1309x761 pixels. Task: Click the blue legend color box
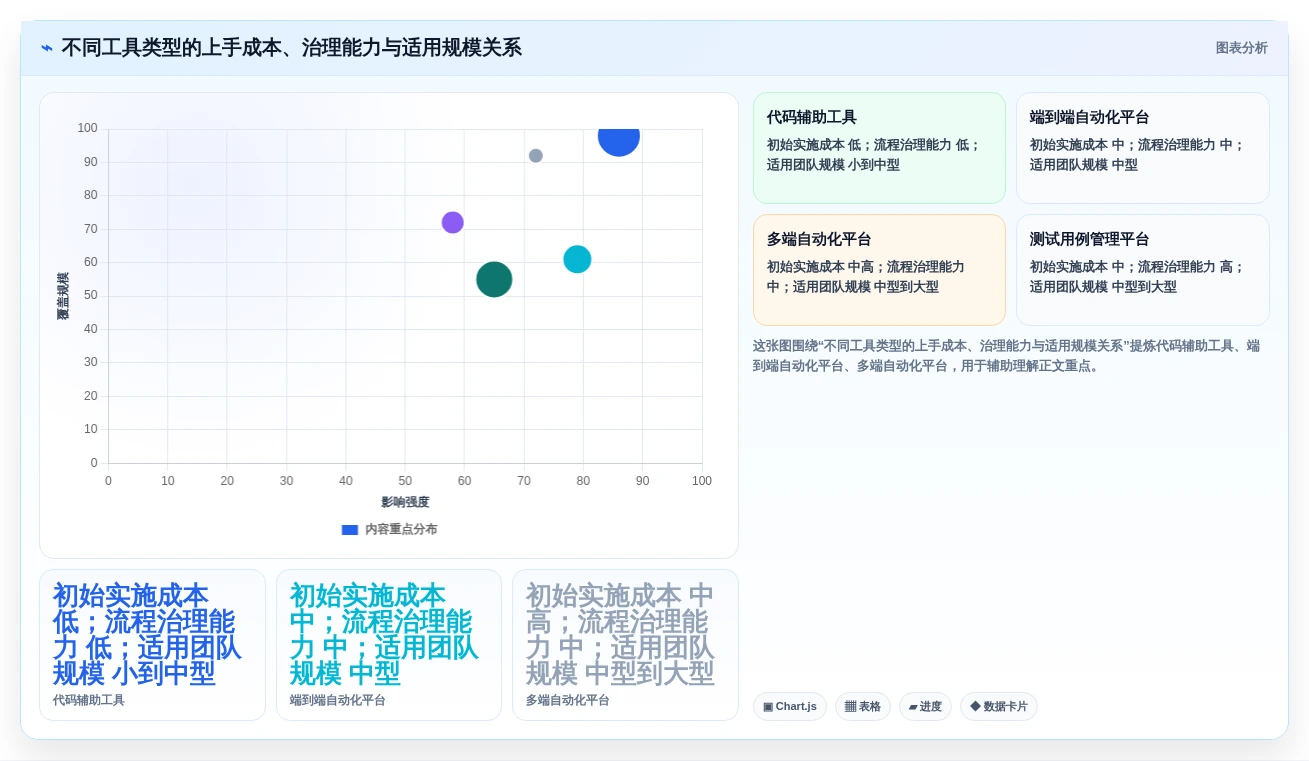coord(350,530)
